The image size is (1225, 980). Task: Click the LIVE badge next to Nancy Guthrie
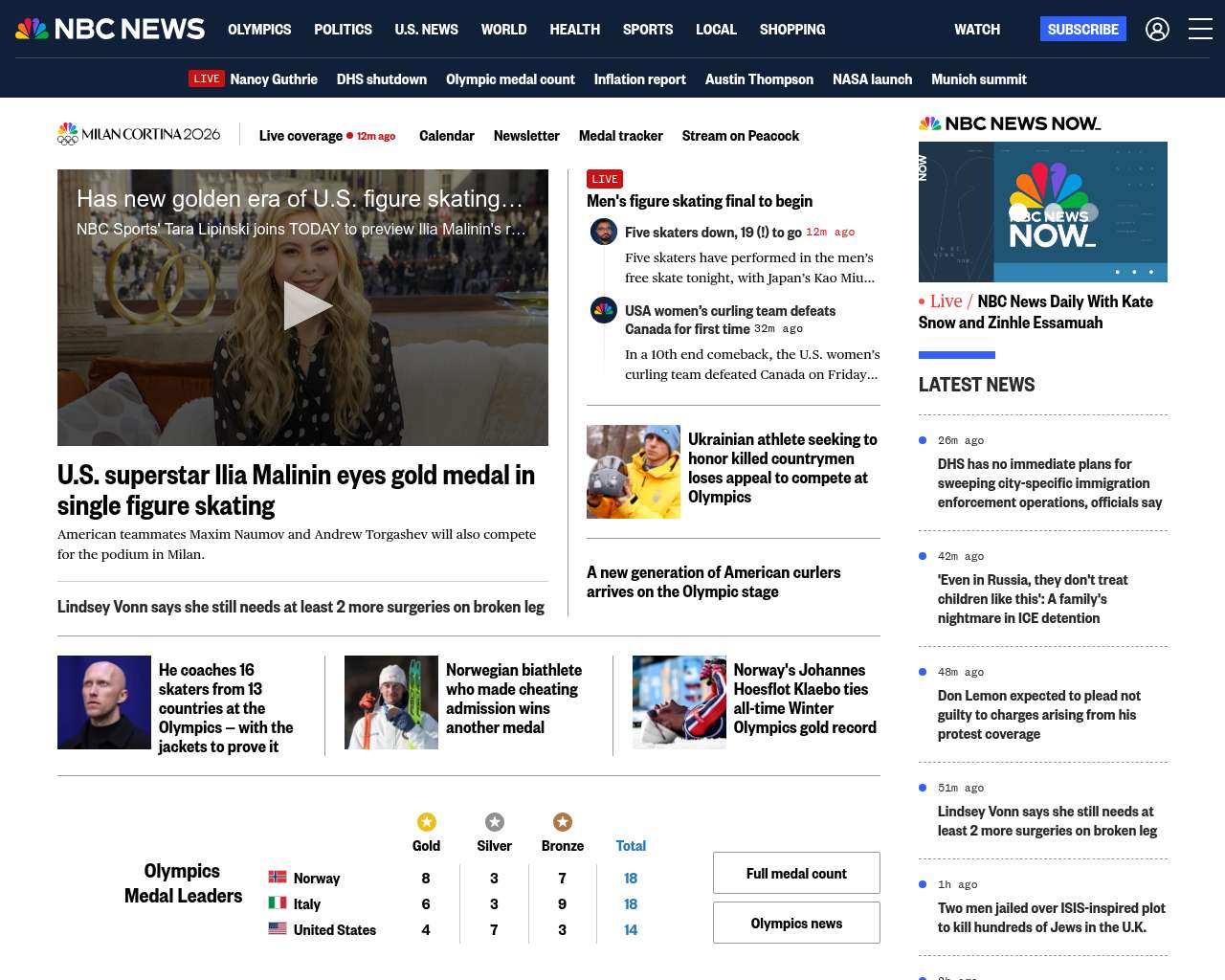click(x=207, y=79)
